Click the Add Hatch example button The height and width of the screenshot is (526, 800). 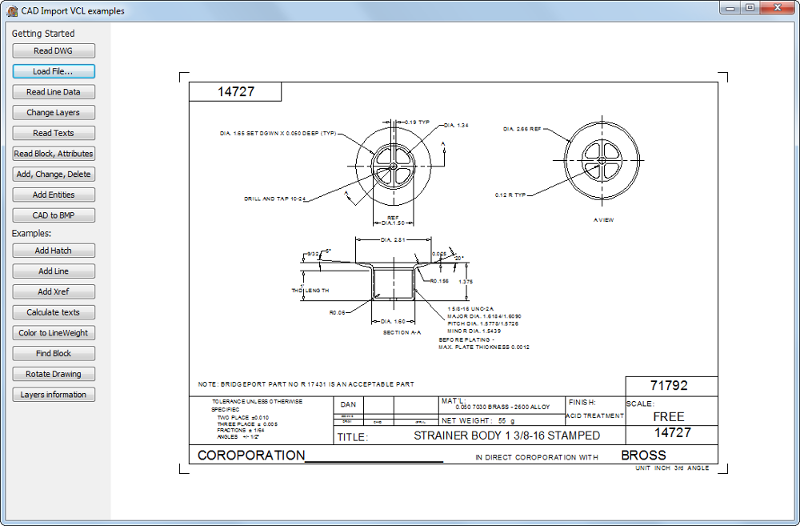tap(54, 251)
